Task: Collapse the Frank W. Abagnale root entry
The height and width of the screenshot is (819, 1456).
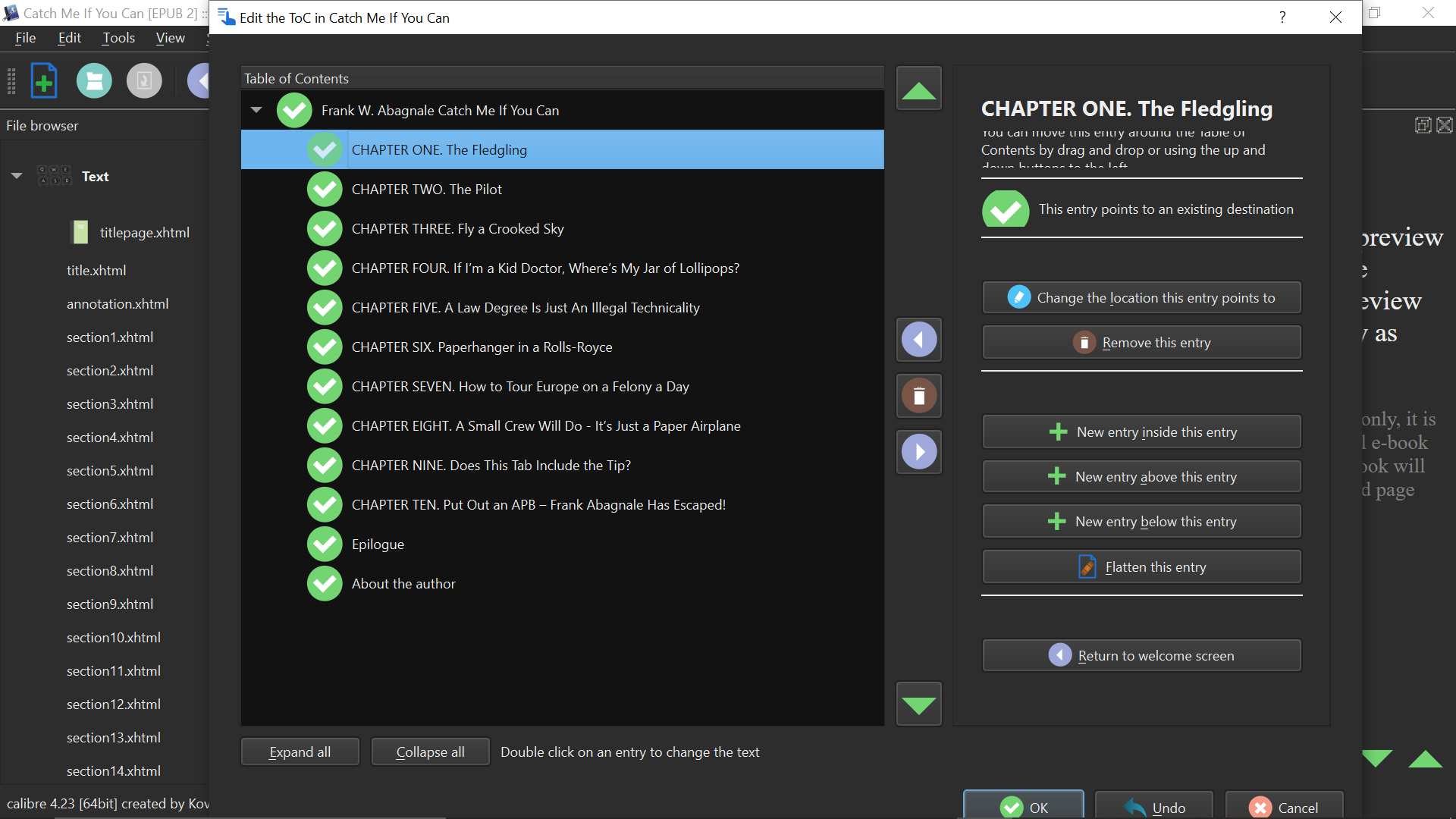Action: click(x=256, y=111)
